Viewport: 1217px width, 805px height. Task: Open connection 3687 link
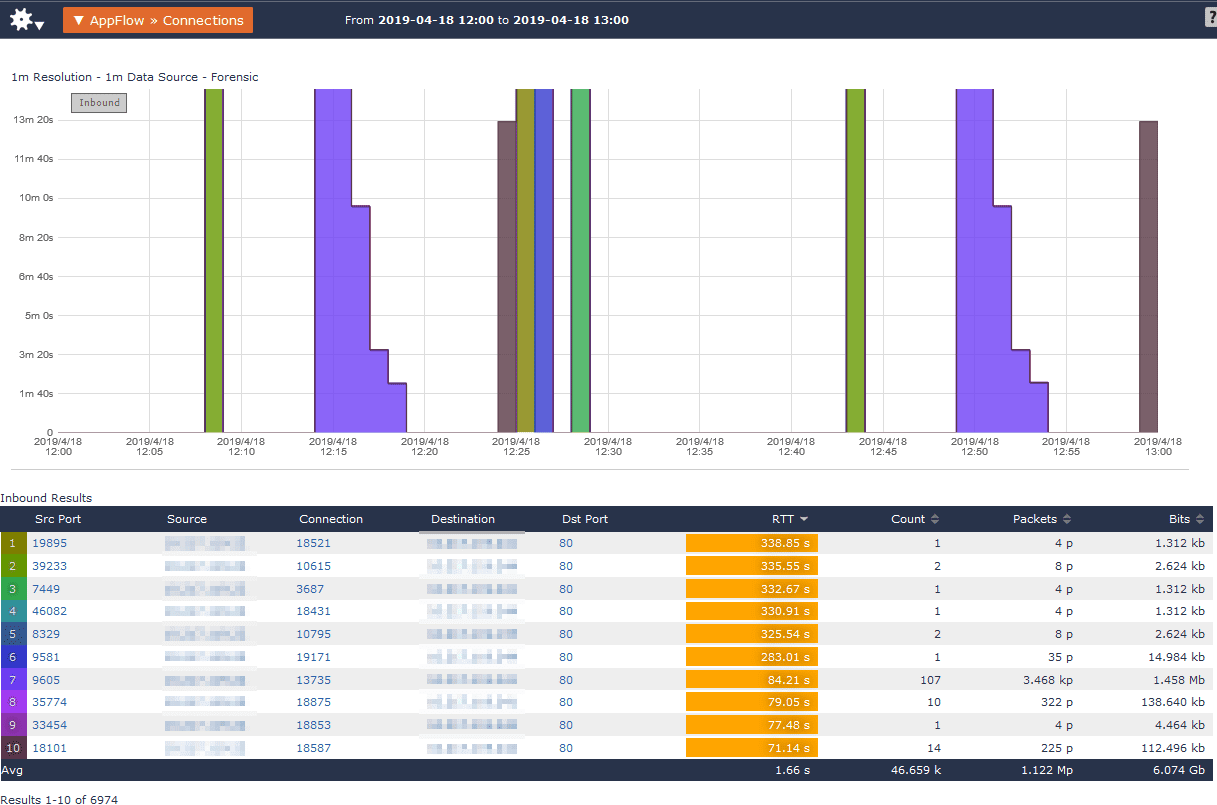point(310,589)
